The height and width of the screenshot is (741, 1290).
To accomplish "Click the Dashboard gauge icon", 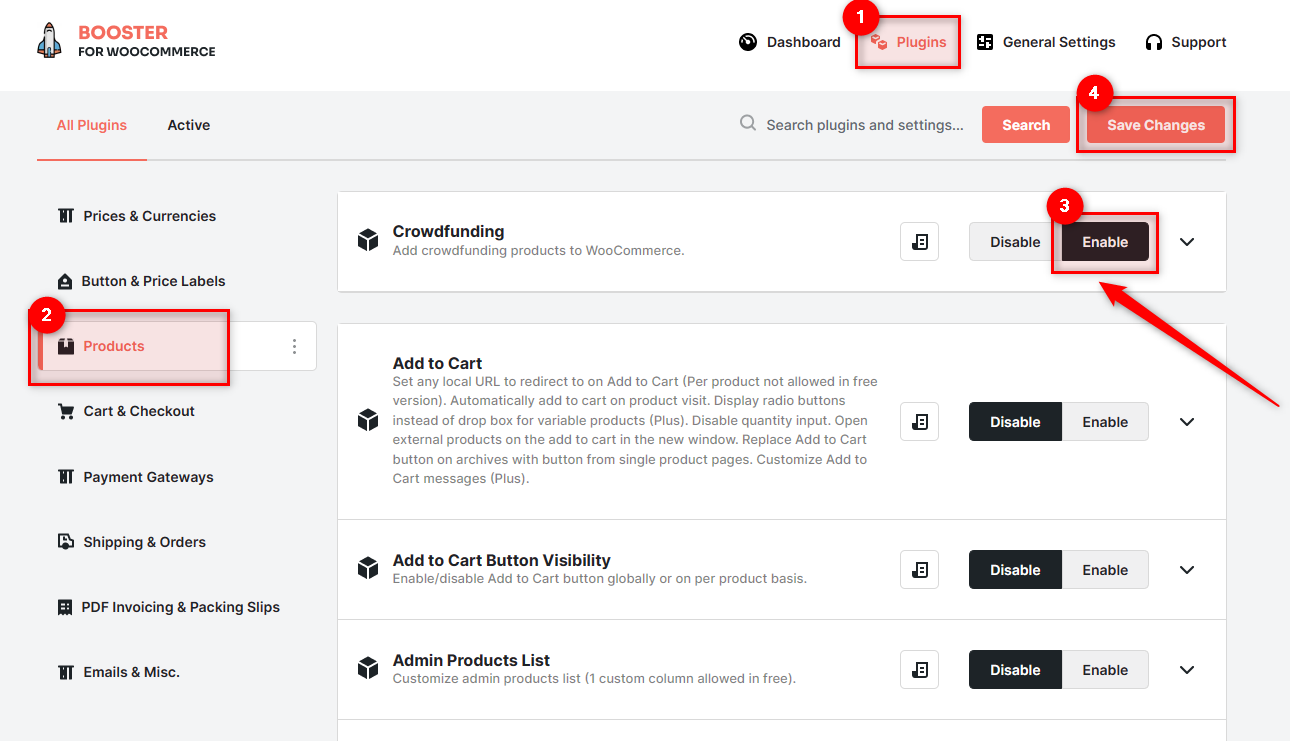I will 748,42.
